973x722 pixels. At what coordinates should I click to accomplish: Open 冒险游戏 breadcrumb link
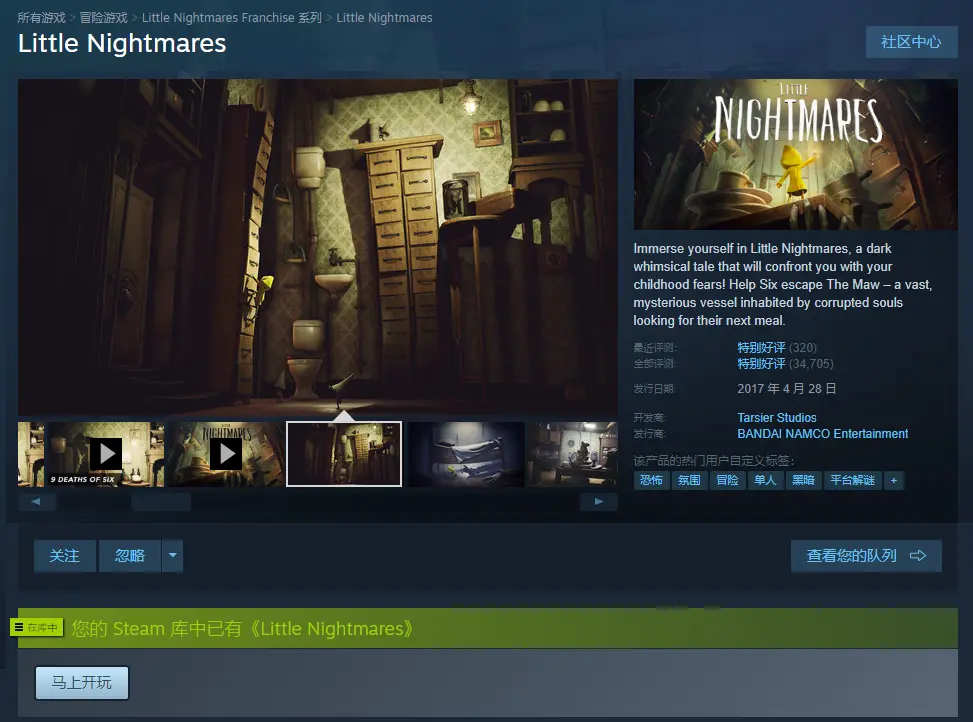104,17
